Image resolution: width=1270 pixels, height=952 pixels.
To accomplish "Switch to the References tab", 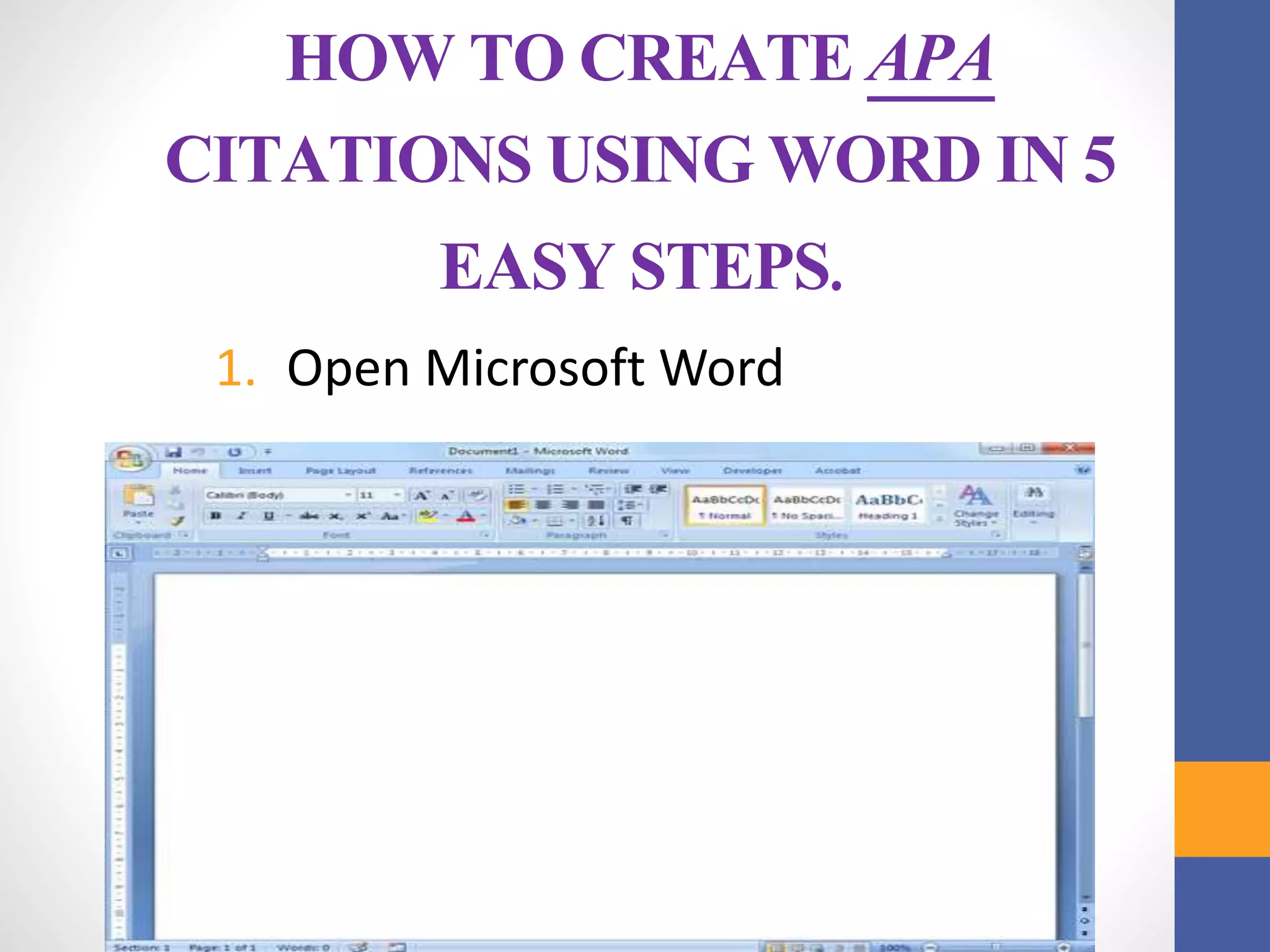I will 440,470.
